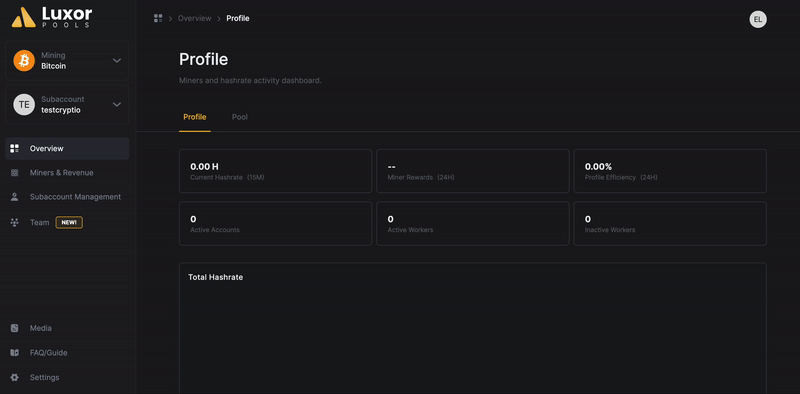
Task: Click the Profile Efficiency card
Action: (x=670, y=171)
